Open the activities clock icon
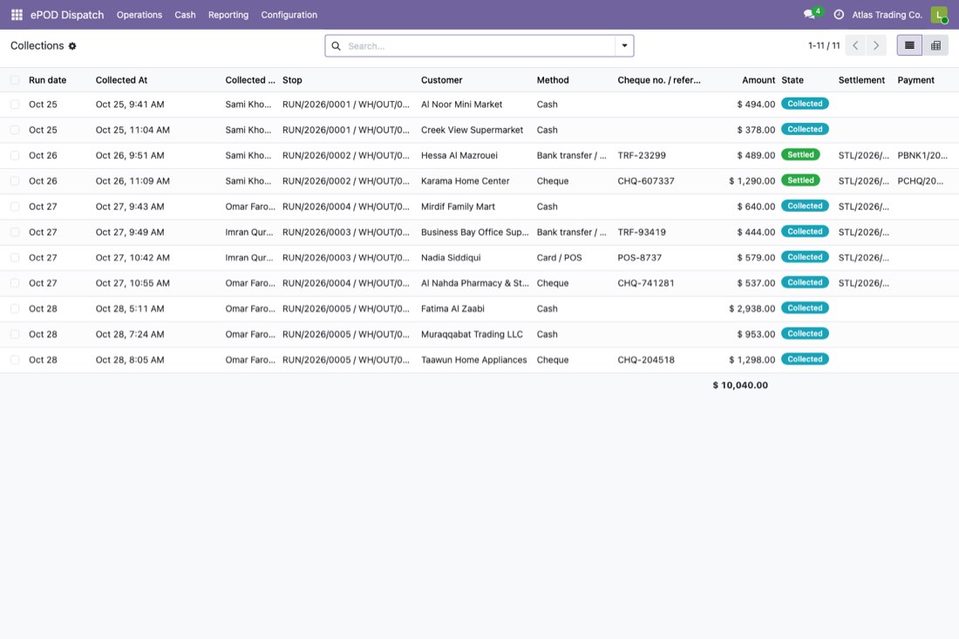Viewport: 959px width, 639px height. (x=839, y=15)
